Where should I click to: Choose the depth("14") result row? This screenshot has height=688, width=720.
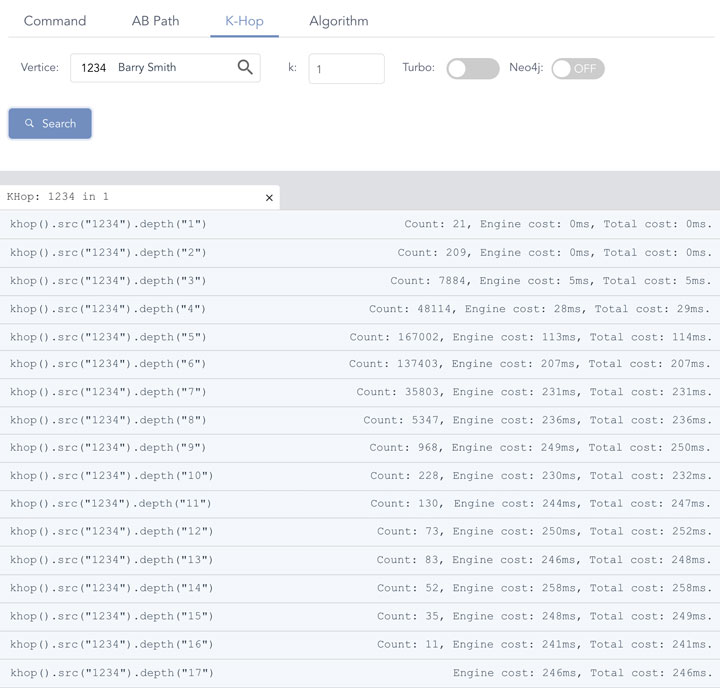click(x=360, y=588)
